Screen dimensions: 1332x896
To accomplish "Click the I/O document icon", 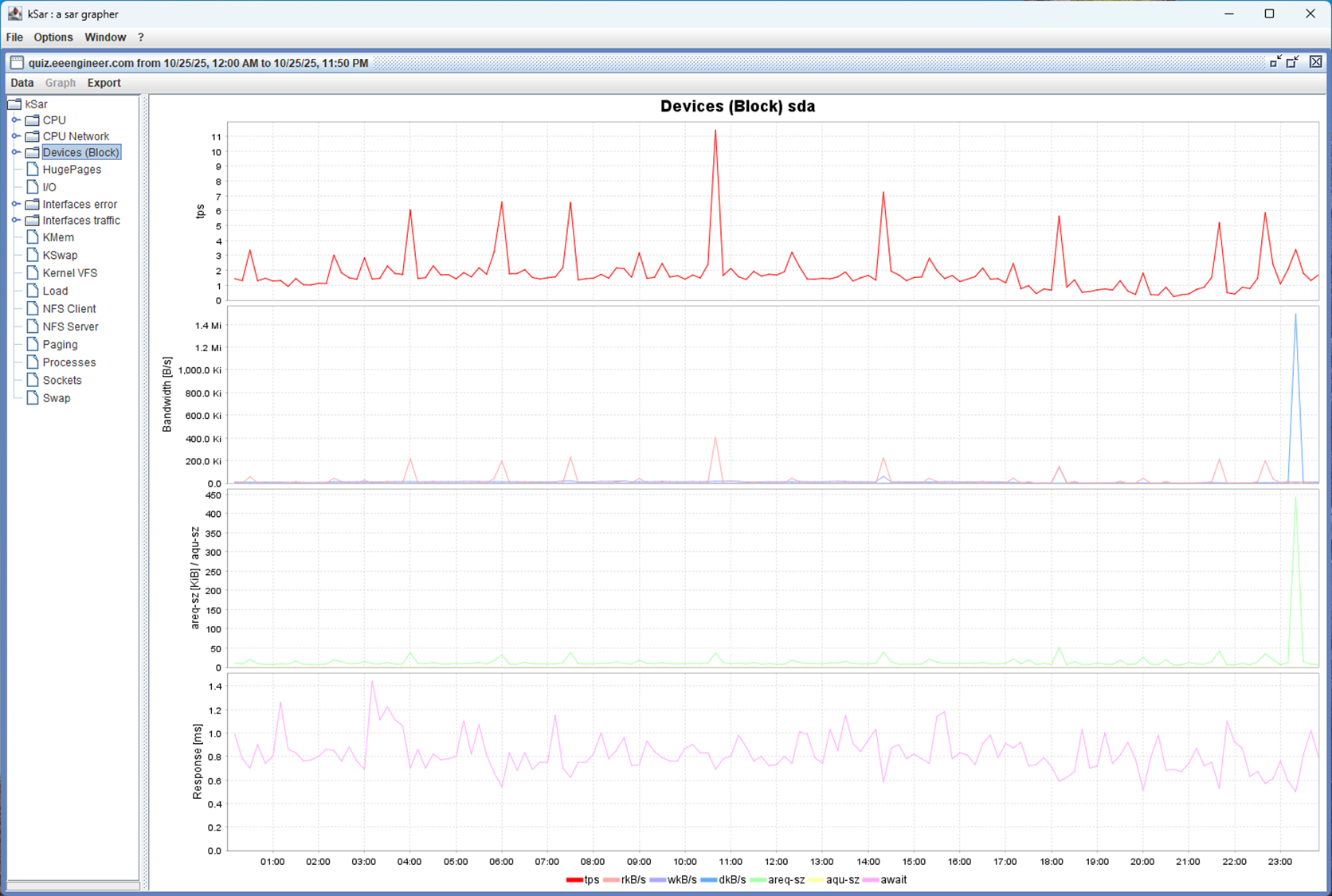I will 33,186.
